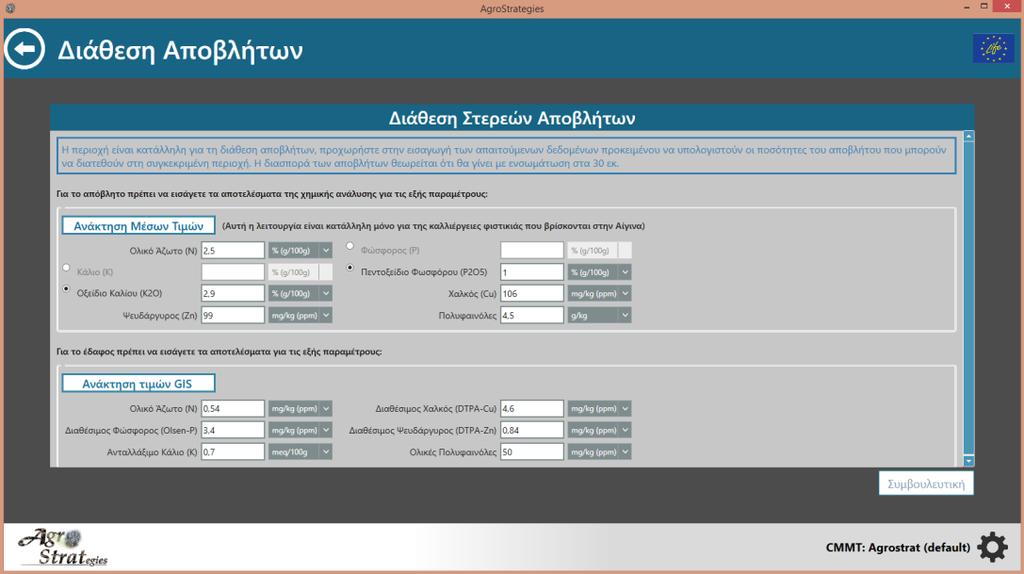This screenshot has width=1024, height=574.
Task: Click the app icon in the title bar
Action: [x=10, y=8]
